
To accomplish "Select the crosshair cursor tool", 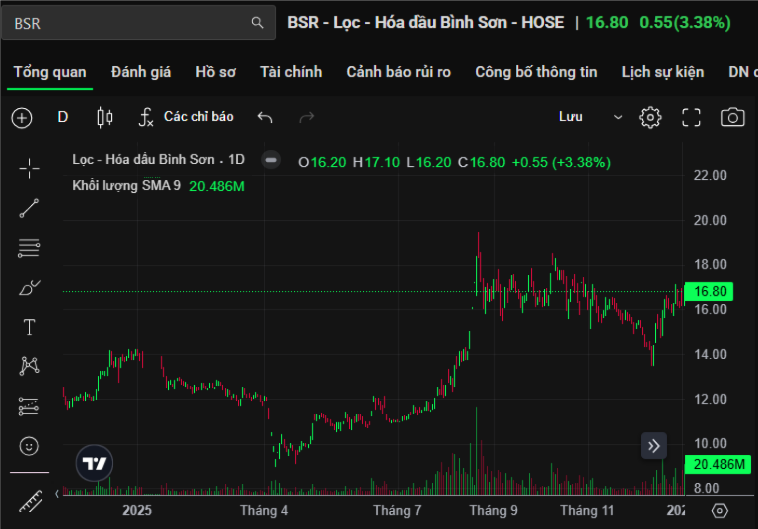I will click(x=30, y=168).
